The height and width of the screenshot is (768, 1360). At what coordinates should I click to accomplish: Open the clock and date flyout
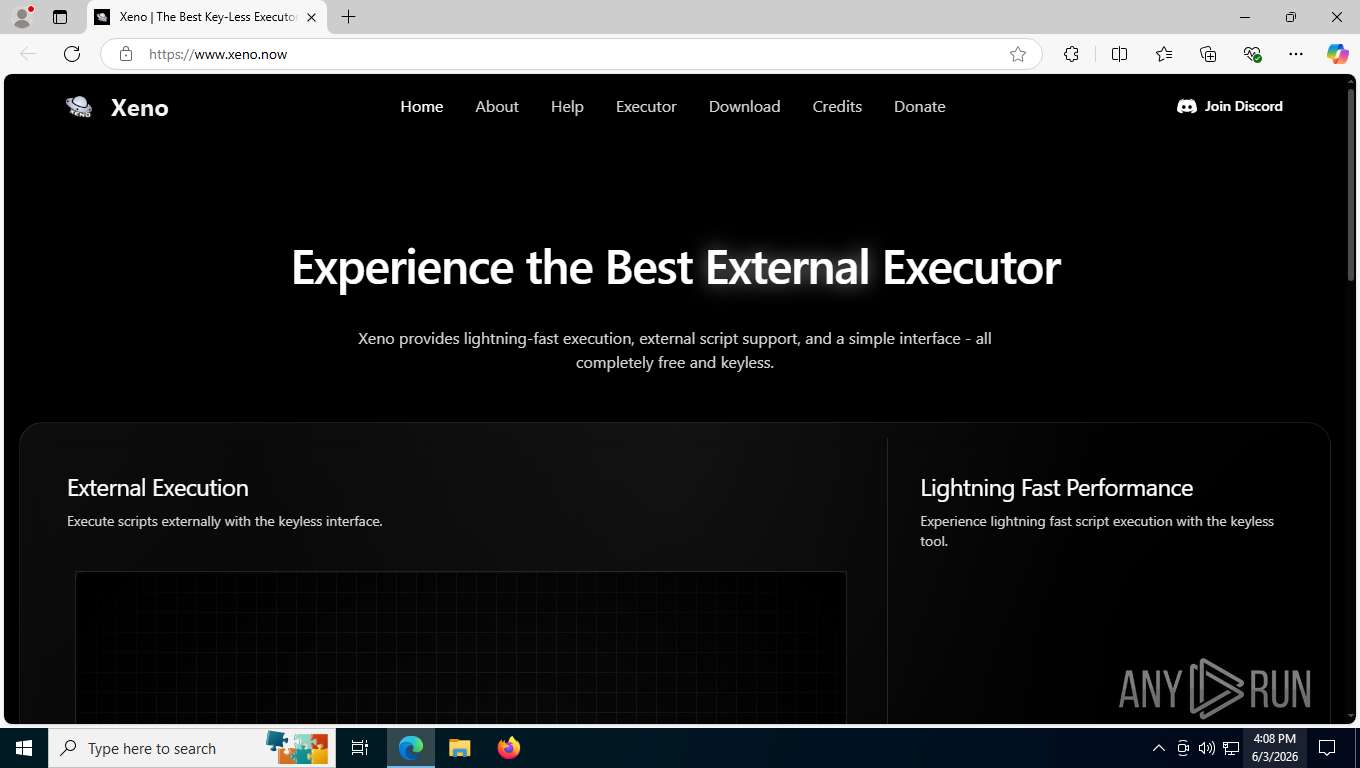pyautogui.click(x=1274, y=748)
